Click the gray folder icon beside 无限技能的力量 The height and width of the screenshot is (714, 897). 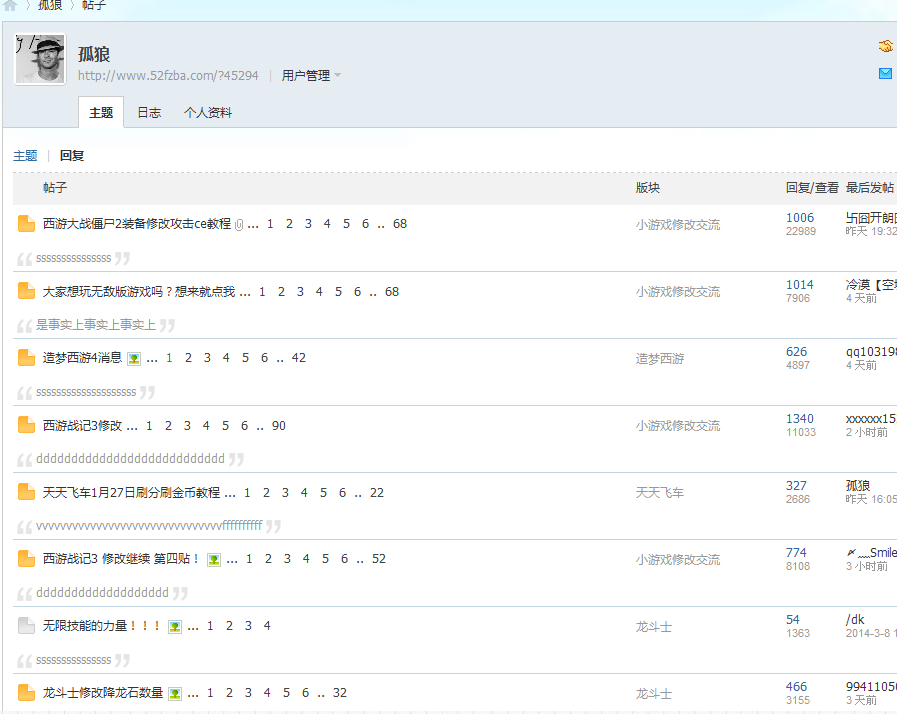pos(26,626)
